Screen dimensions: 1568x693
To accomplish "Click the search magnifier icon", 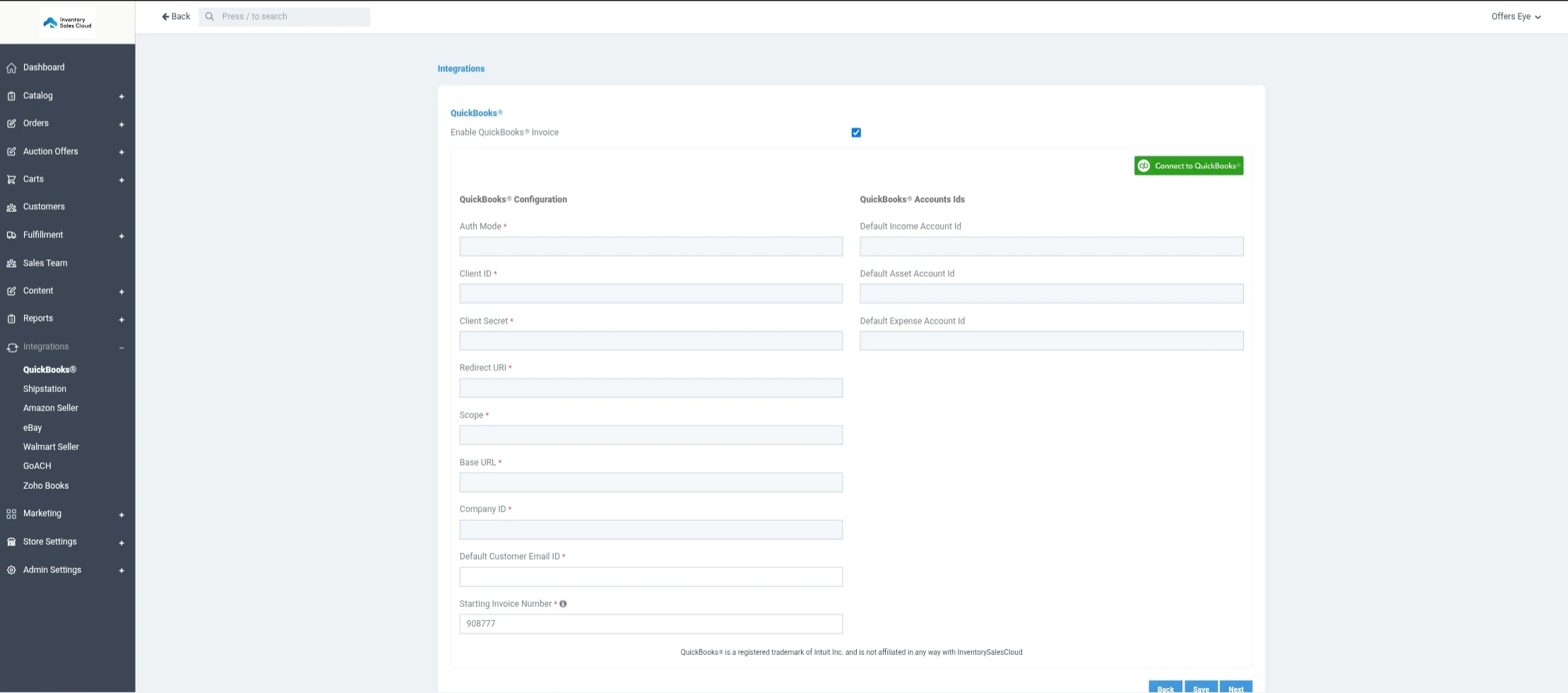I will (x=210, y=16).
